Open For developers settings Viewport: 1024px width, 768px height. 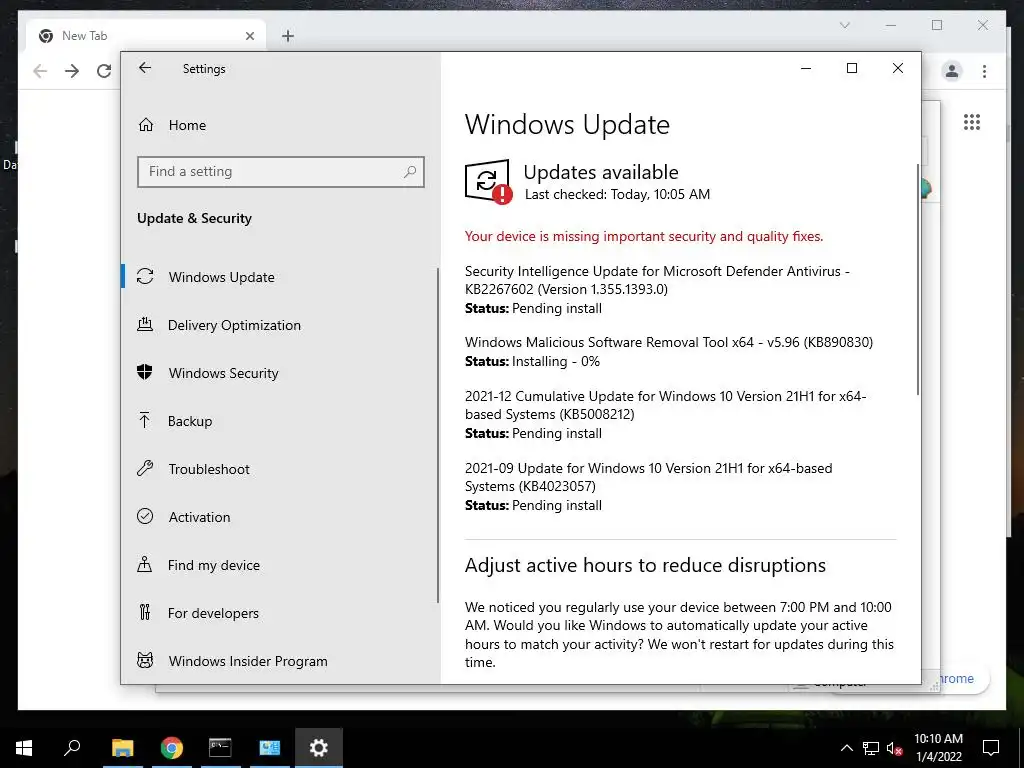pyautogui.click(x=213, y=613)
